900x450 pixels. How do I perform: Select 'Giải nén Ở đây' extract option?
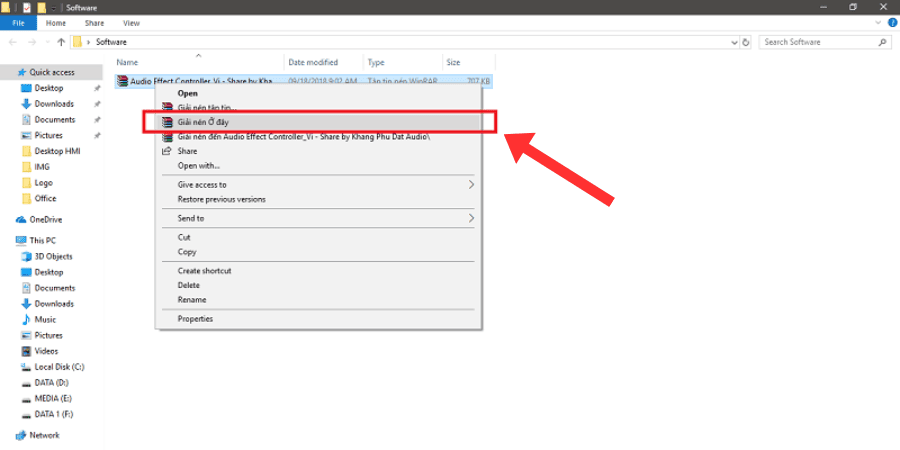pyautogui.click(x=319, y=122)
